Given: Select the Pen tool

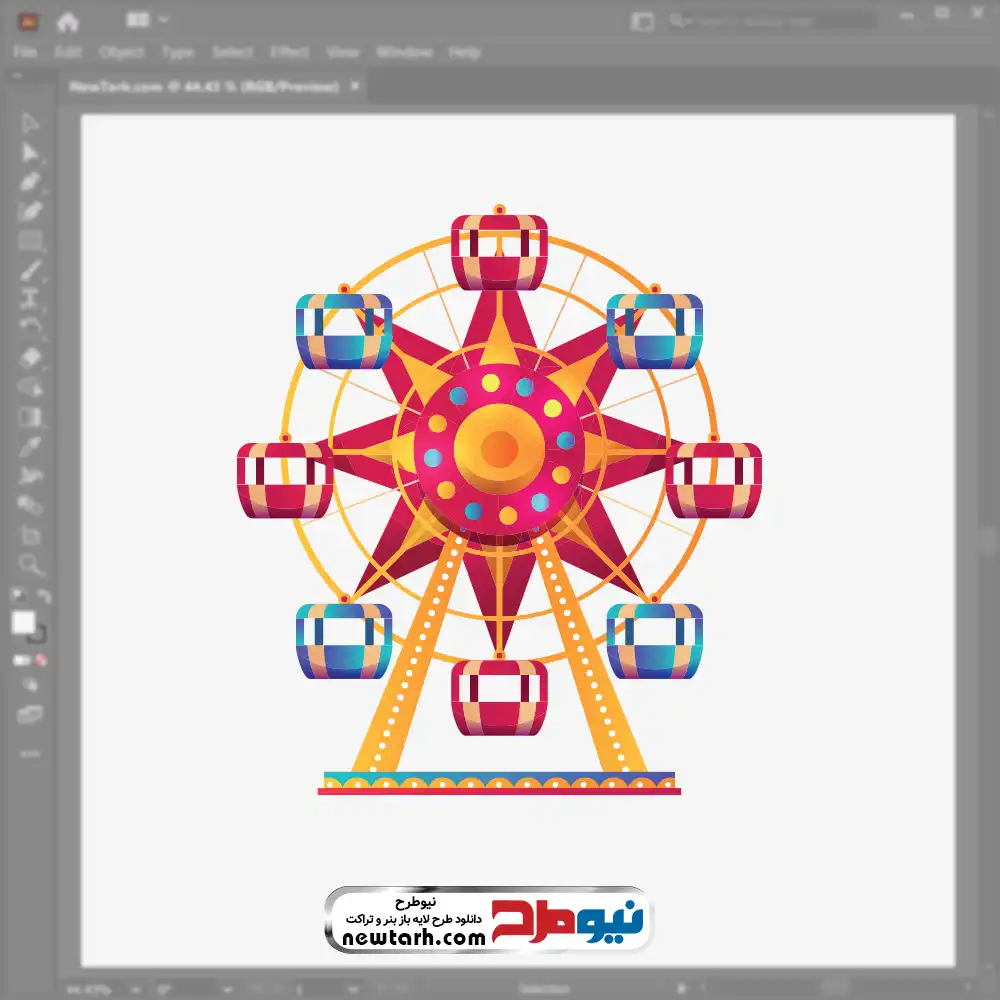Looking at the screenshot, I should [30, 182].
